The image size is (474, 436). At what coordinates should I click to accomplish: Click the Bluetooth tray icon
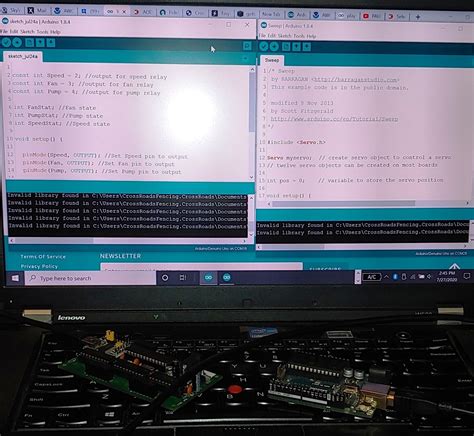395,277
